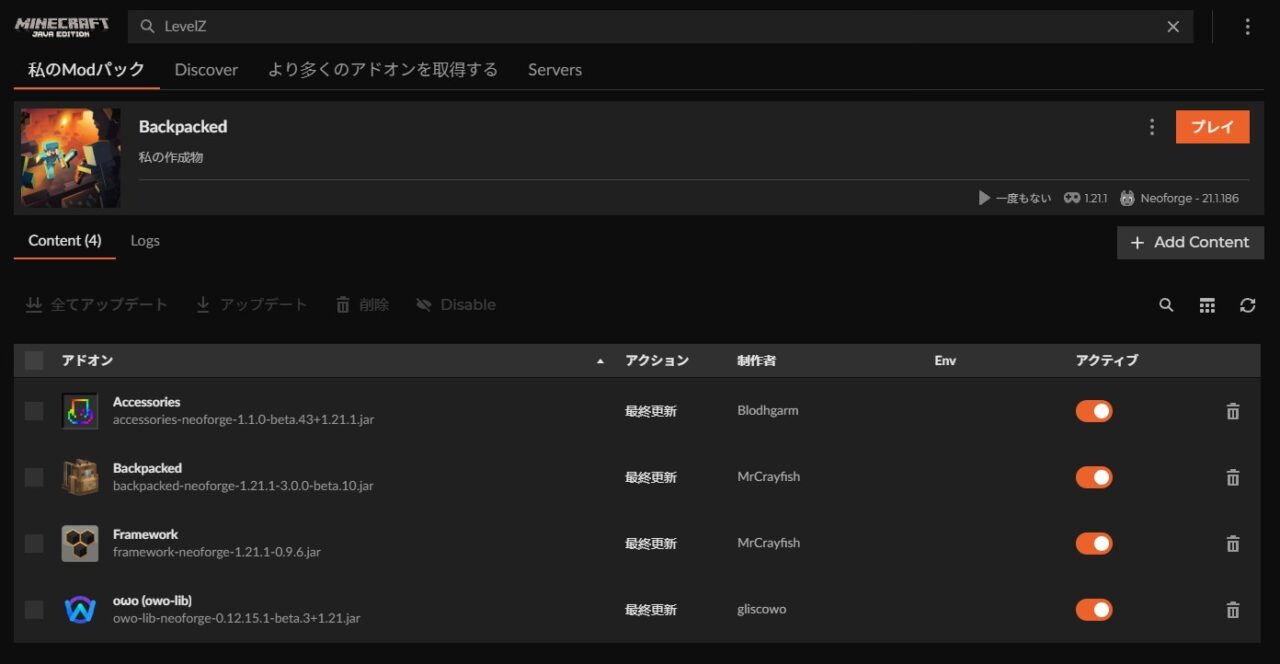The image size is (1280, 664).
Task: Click 最終更新 in the owo-lib row
Action: pos(651,609)
